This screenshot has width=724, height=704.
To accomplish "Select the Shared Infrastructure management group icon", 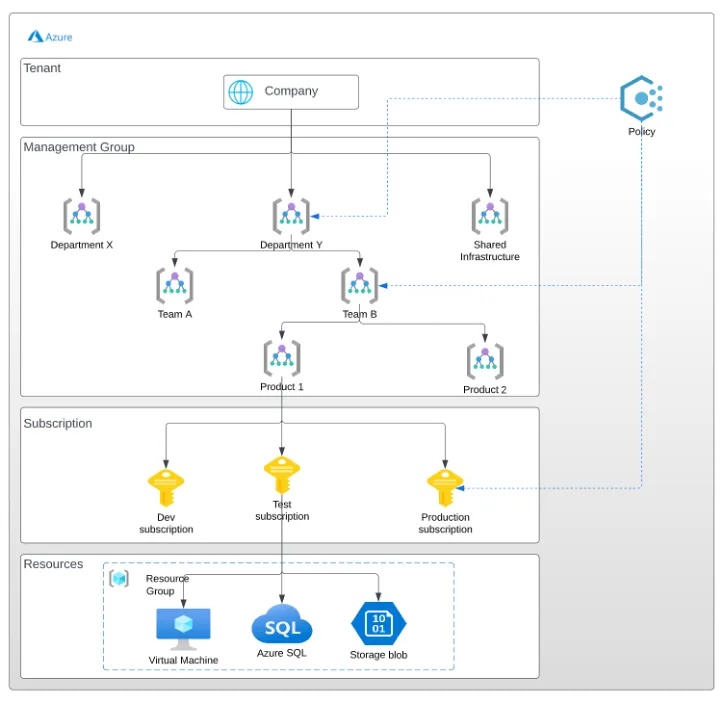I will (x=490, y=216).
